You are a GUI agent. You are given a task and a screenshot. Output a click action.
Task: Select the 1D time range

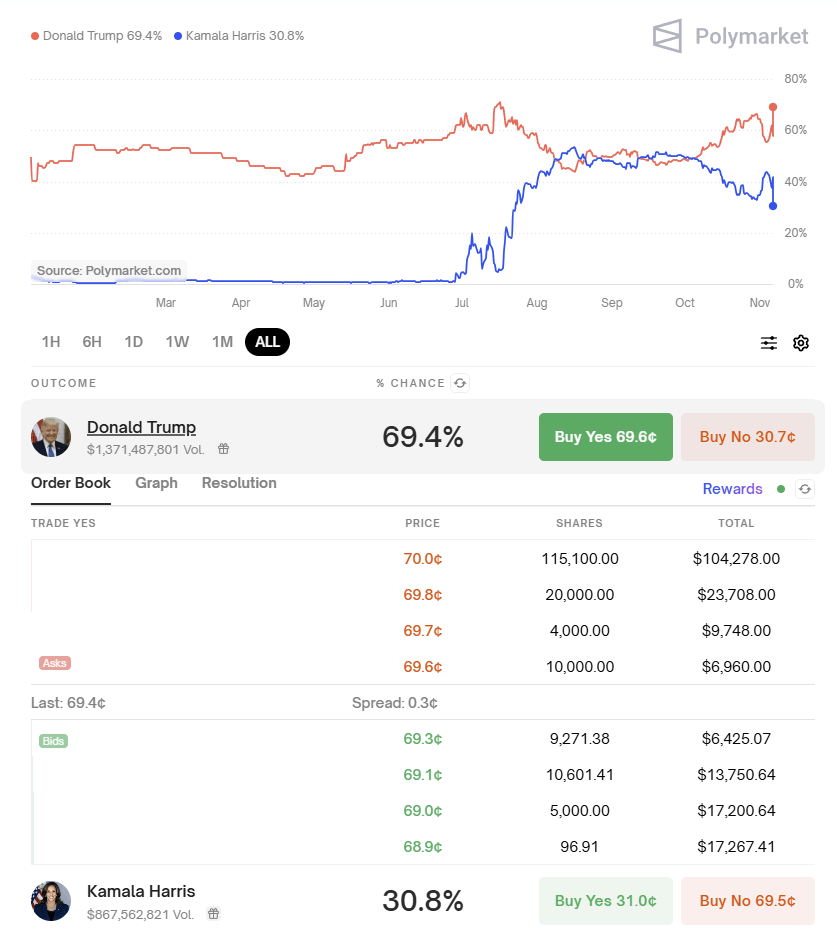point(134,342)
